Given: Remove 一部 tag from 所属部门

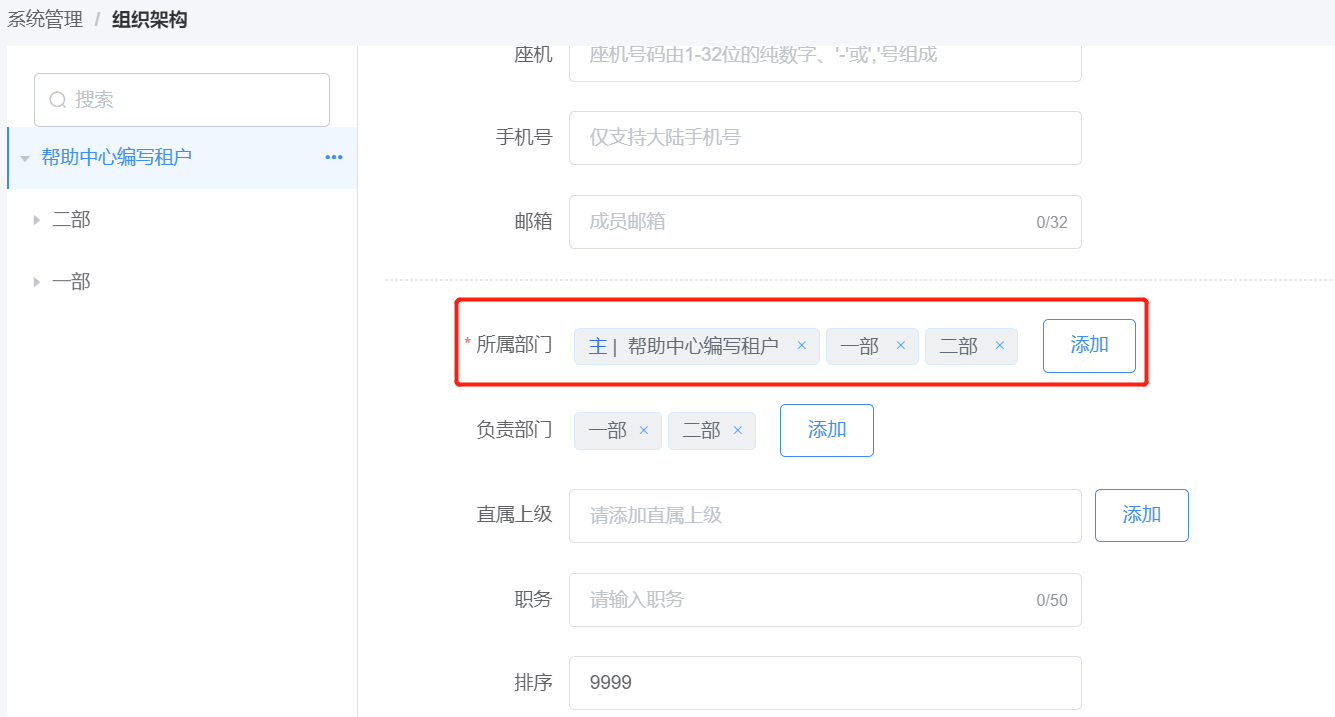Looking at the screenshot, I should (x=900, y=346).
